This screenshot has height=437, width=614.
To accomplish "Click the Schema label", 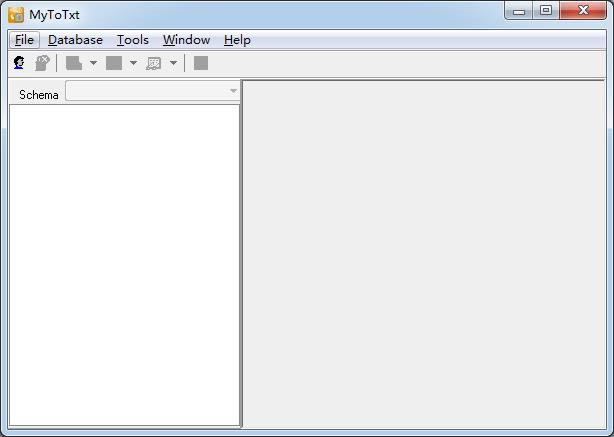I will pyautogui.click(x=39, y=95).
